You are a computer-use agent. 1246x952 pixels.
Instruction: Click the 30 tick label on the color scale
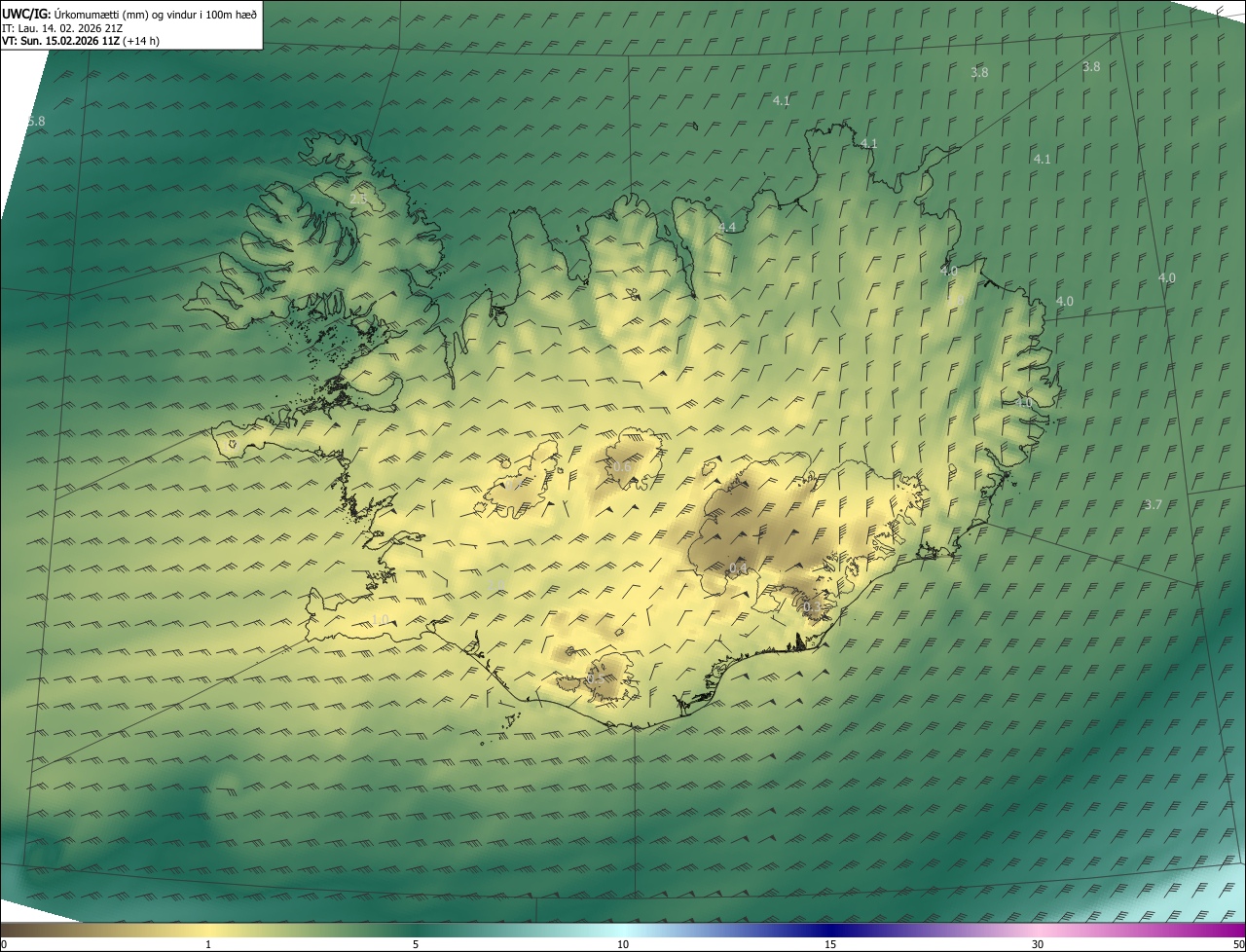(1038, 944)
